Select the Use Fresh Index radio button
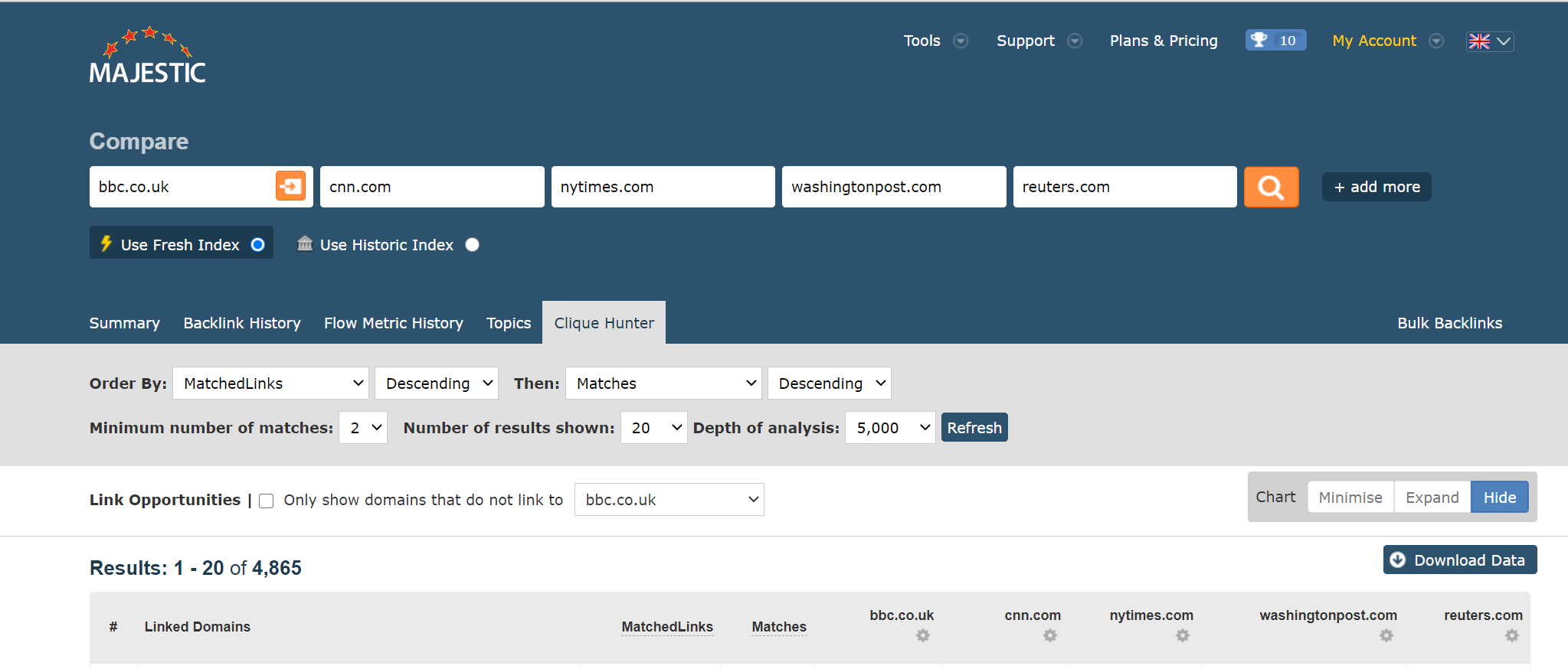 (x=258, y=245)
